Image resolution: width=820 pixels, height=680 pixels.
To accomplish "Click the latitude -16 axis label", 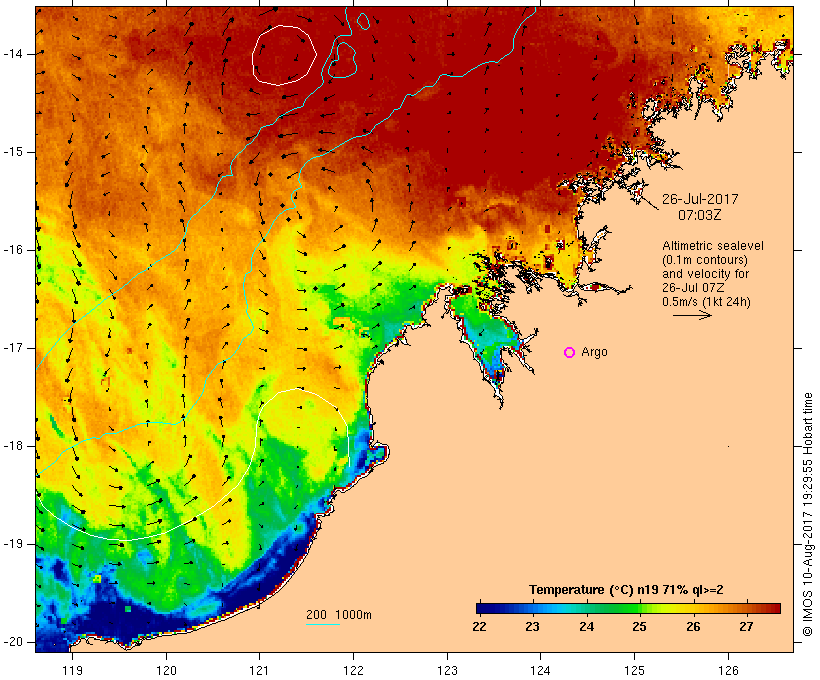I will 13,250.
